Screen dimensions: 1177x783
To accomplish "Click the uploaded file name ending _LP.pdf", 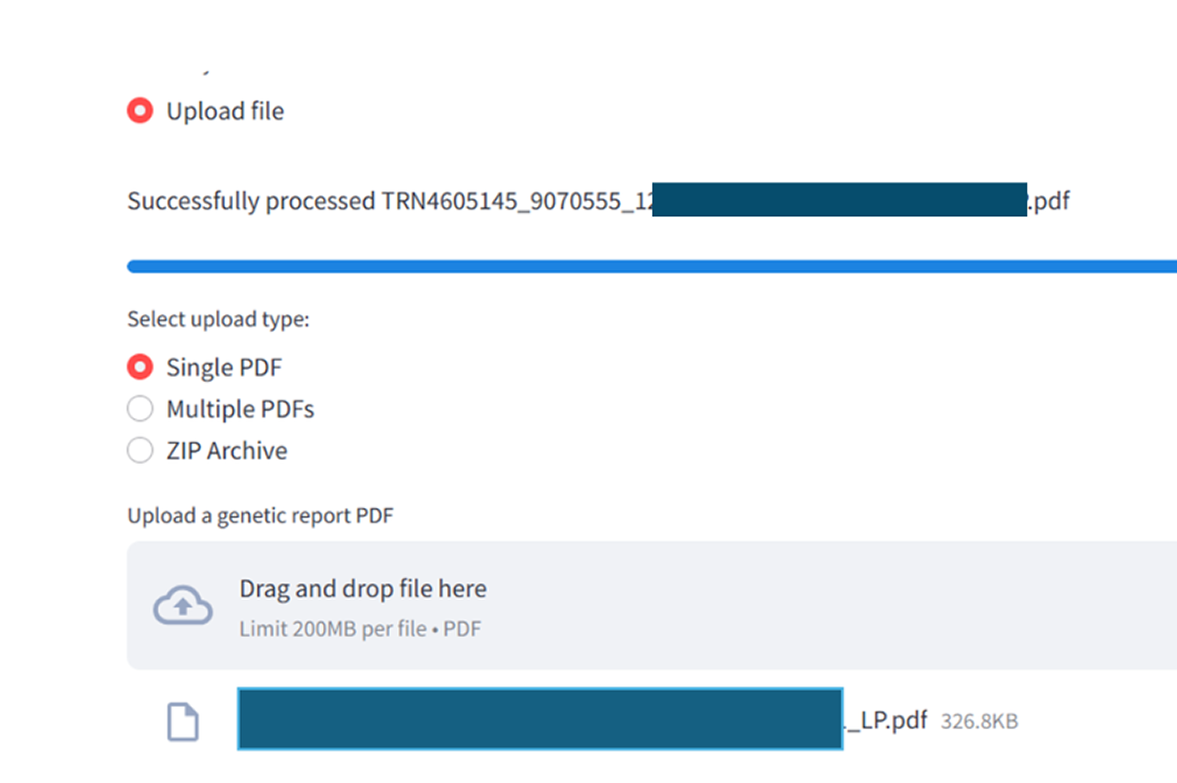I will point(888,720).
